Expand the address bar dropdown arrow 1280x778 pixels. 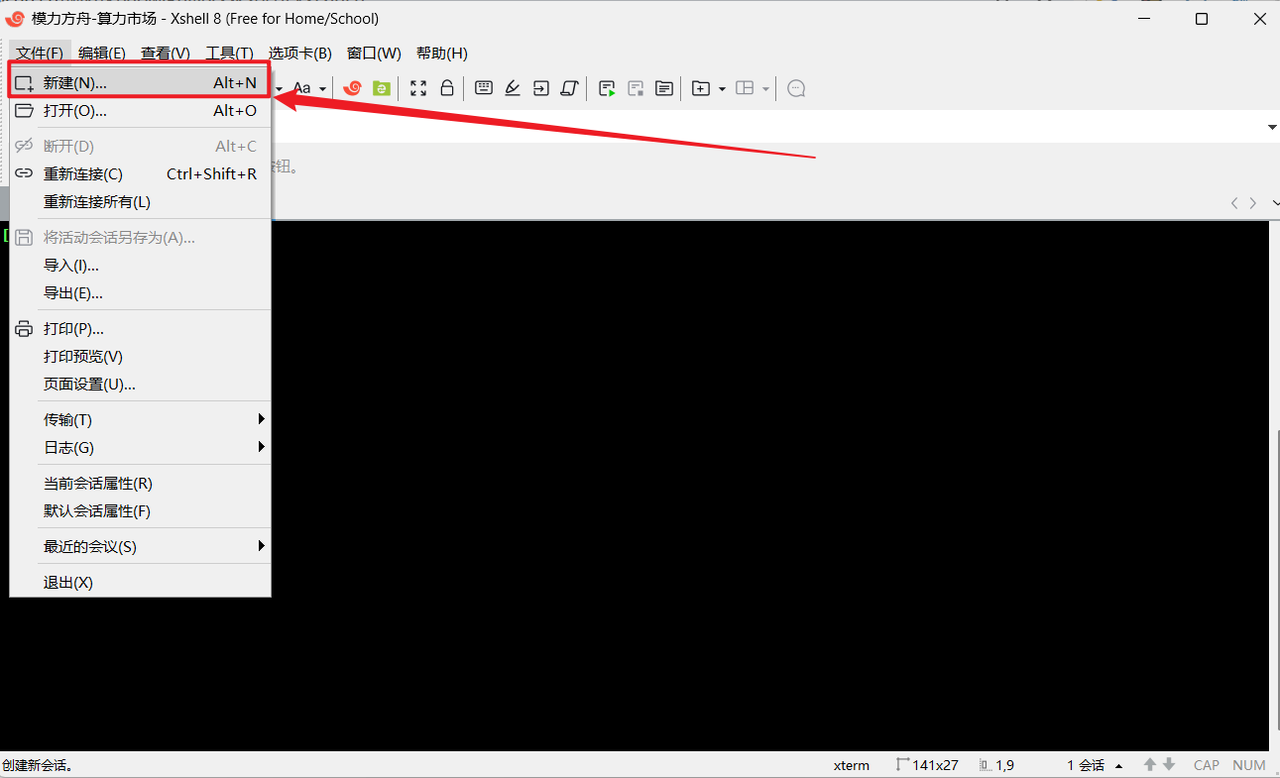pos(1272,127)
